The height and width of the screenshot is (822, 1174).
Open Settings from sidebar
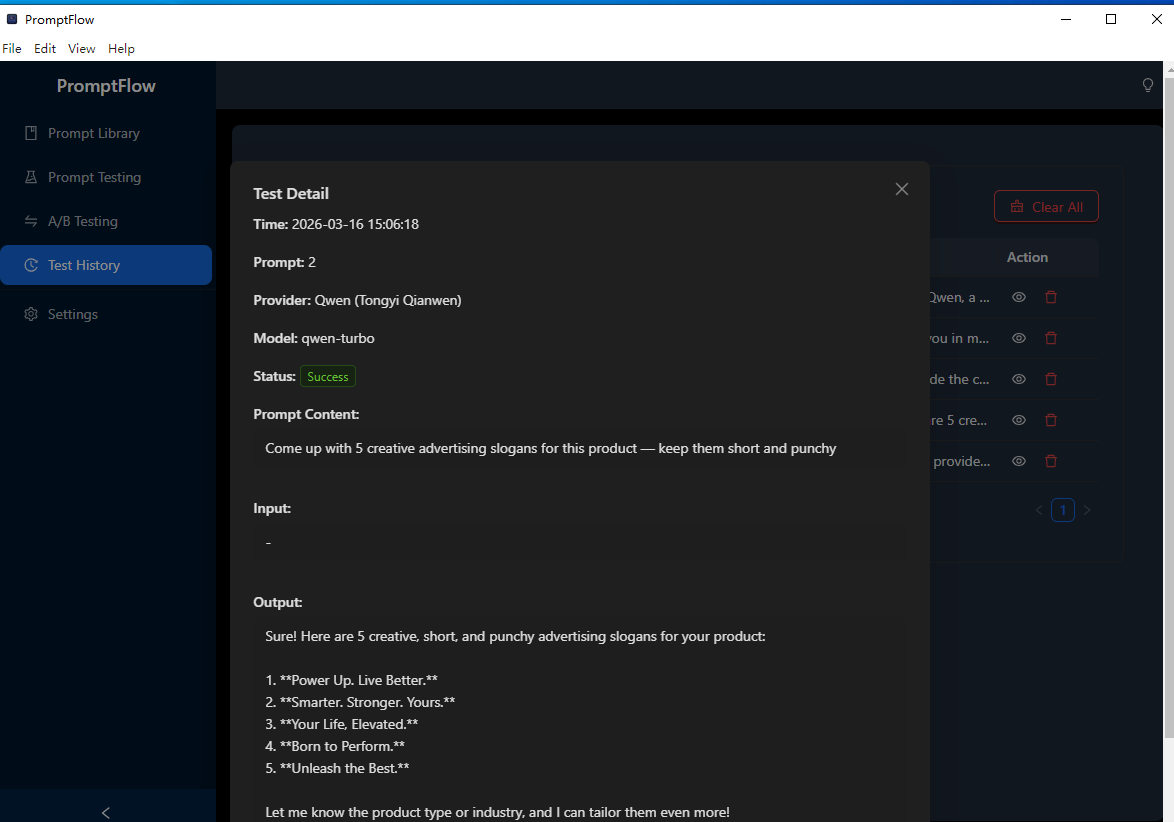[x=106, y=314]
